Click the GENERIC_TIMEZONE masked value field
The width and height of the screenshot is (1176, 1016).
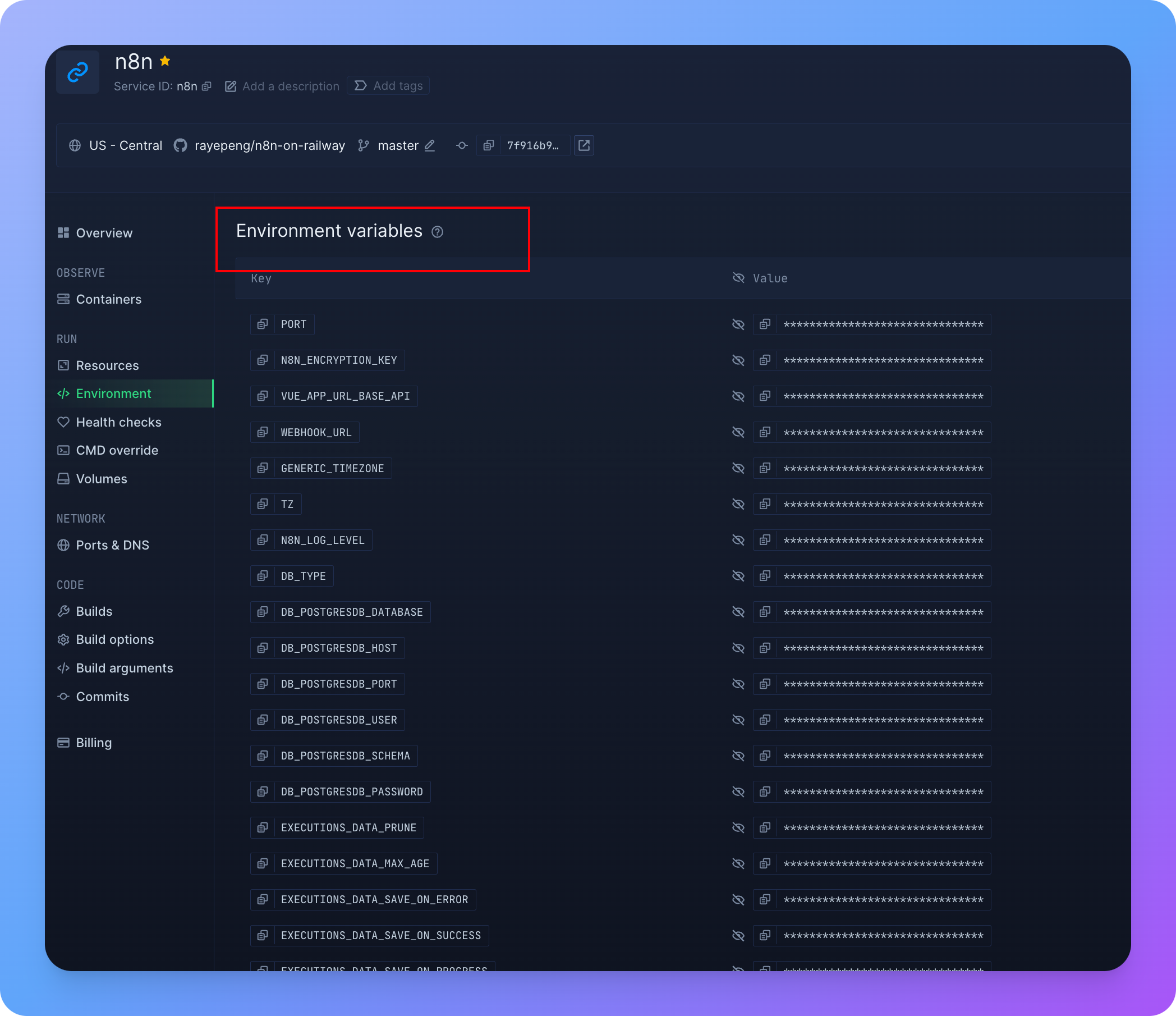pyautogui.click(x=883, y=469)
